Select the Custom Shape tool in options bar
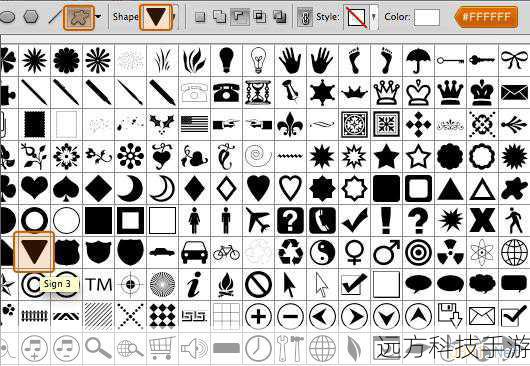Image resolution: width=530 pixels, height=366 pixels. click(x=79, y=17)
